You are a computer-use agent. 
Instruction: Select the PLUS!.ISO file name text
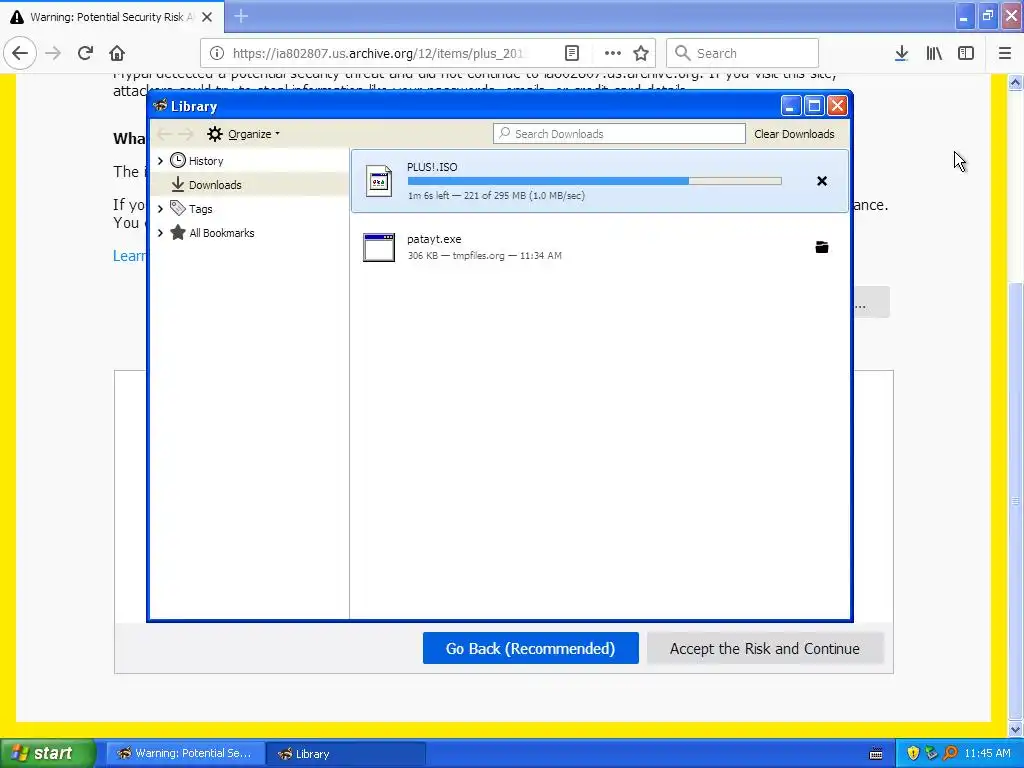pyautogui.click(x=432, y=167)
